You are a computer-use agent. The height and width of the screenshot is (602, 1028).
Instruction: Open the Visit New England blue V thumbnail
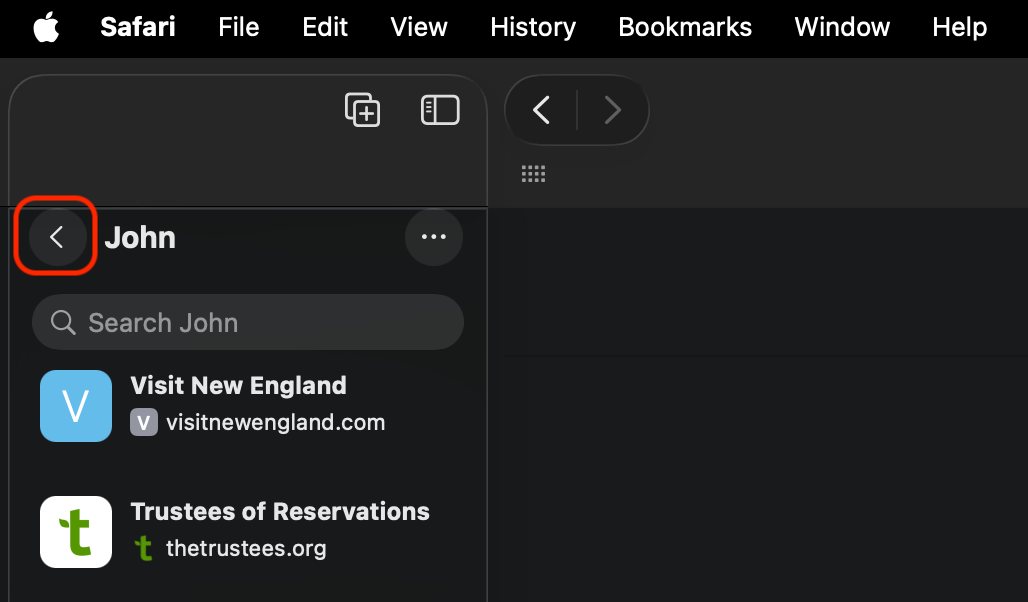pos(76,406)
